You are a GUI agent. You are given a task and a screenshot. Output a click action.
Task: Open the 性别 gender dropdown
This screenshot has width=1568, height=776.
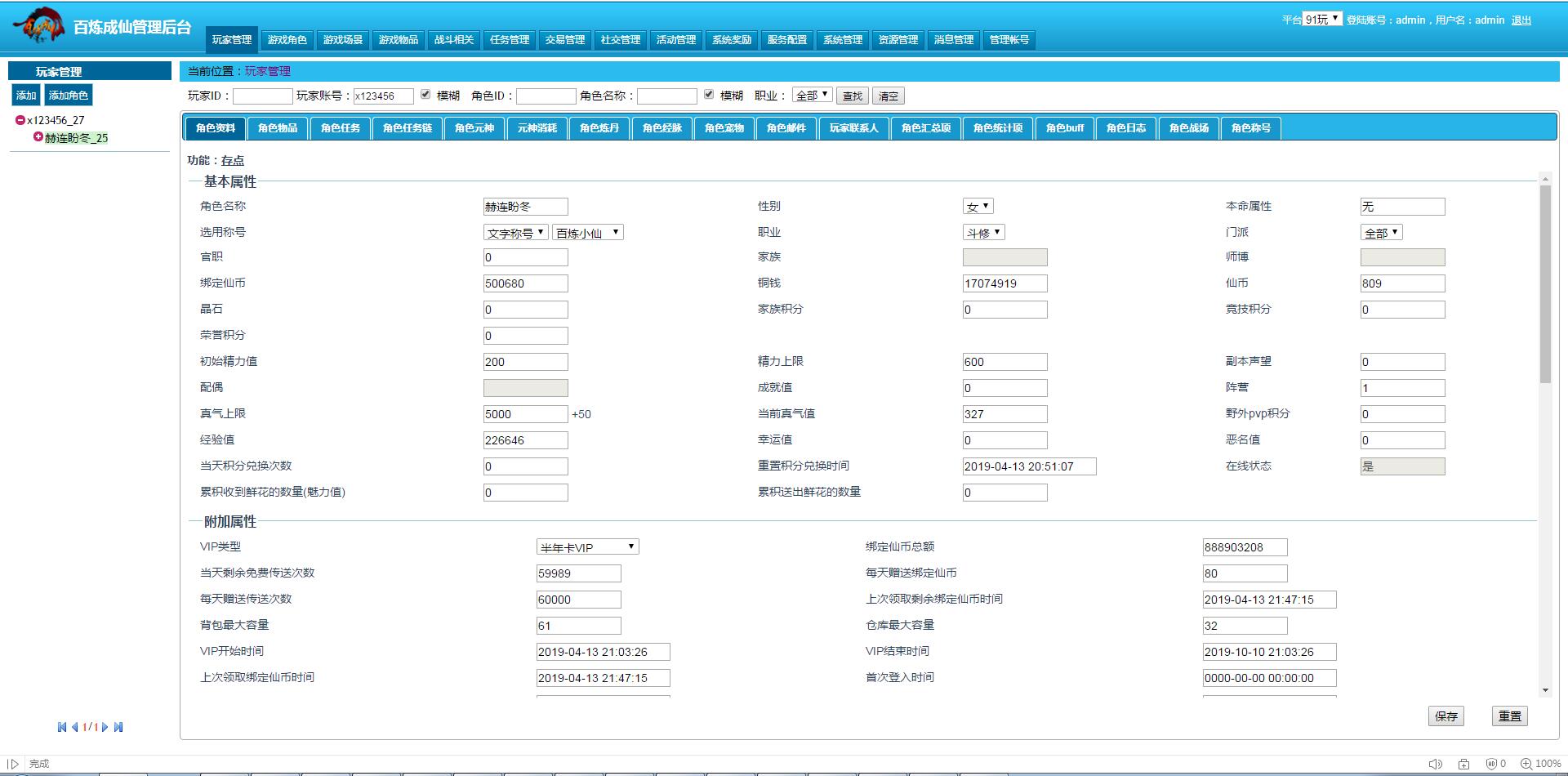coord(978,207)
